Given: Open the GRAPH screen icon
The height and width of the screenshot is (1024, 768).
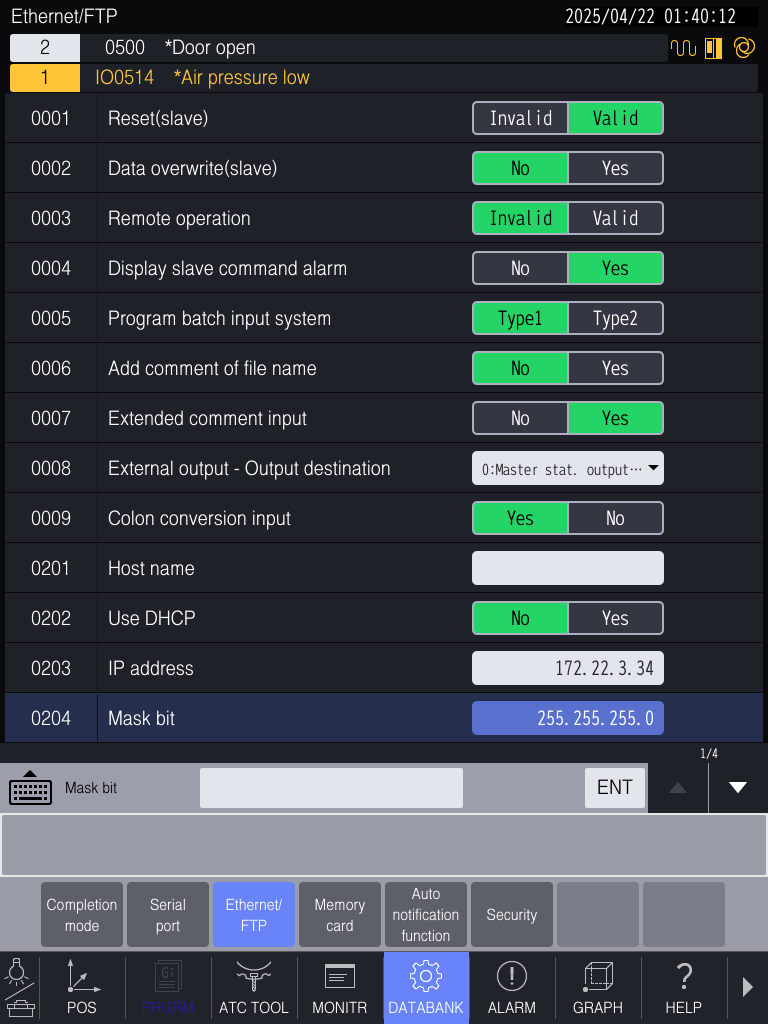Looking at the screenshot, I should (x=598, y=988).
